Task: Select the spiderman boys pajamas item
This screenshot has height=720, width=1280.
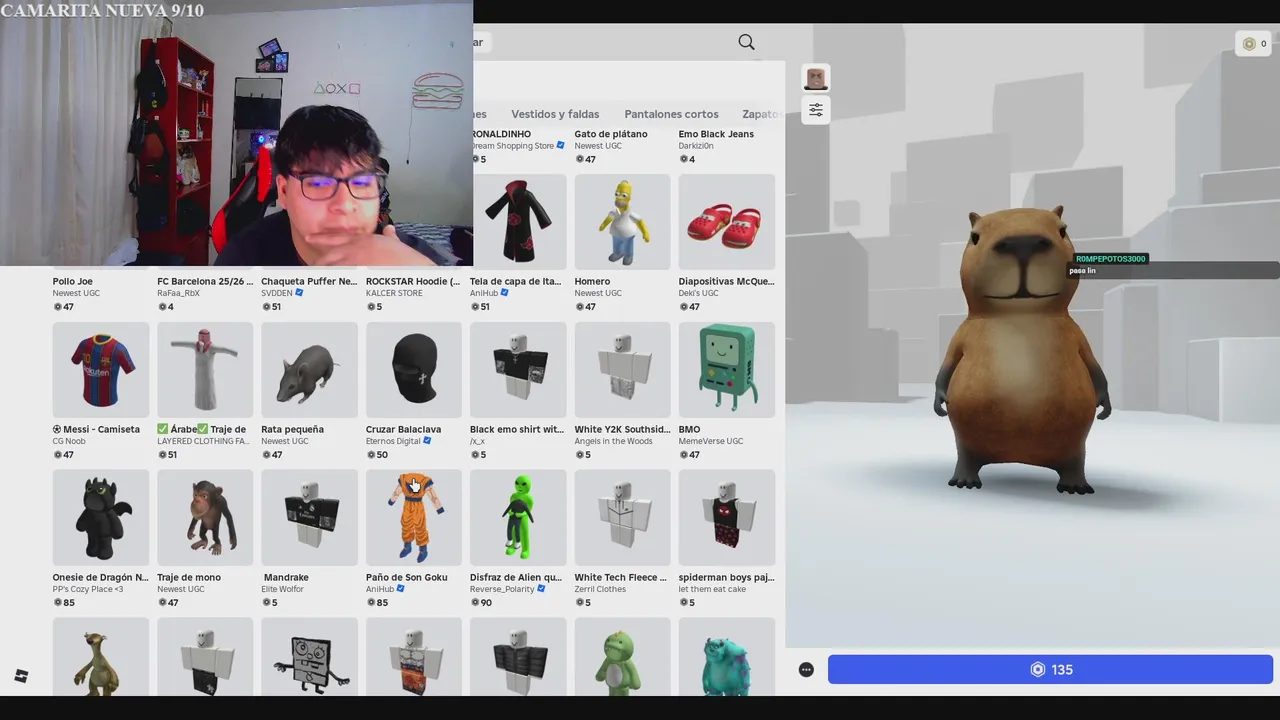Action: [x=727, y=518]
